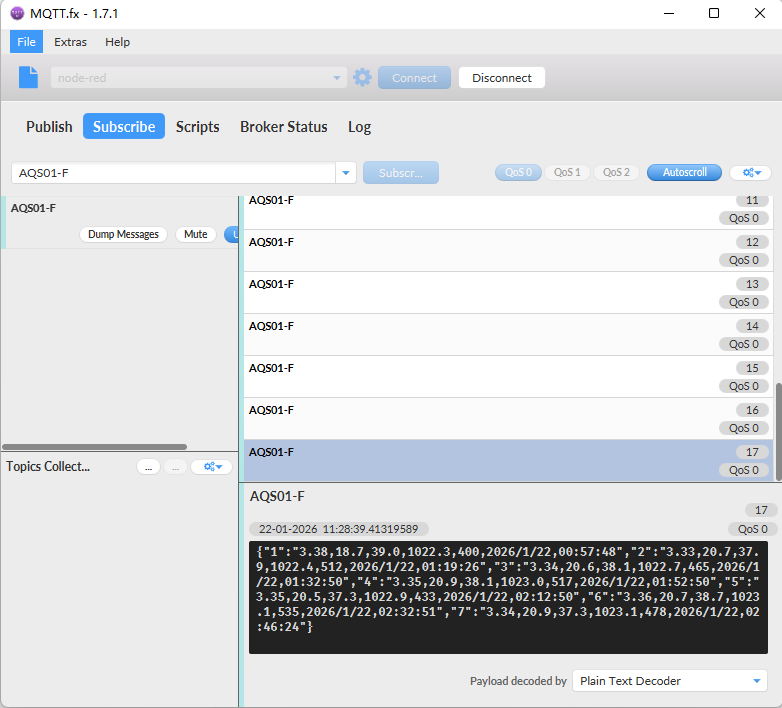Click the topic input field AQS01-F
Image resolution: width=782 pixels, height=708 pixels.
(174, 173)
